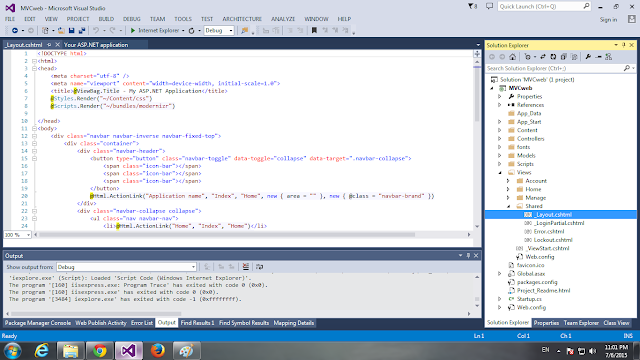Click the Navigate Backward arrow in toolbar
Image resolution: width=640 pixels, height=360 pixels.
coord(15,31)
